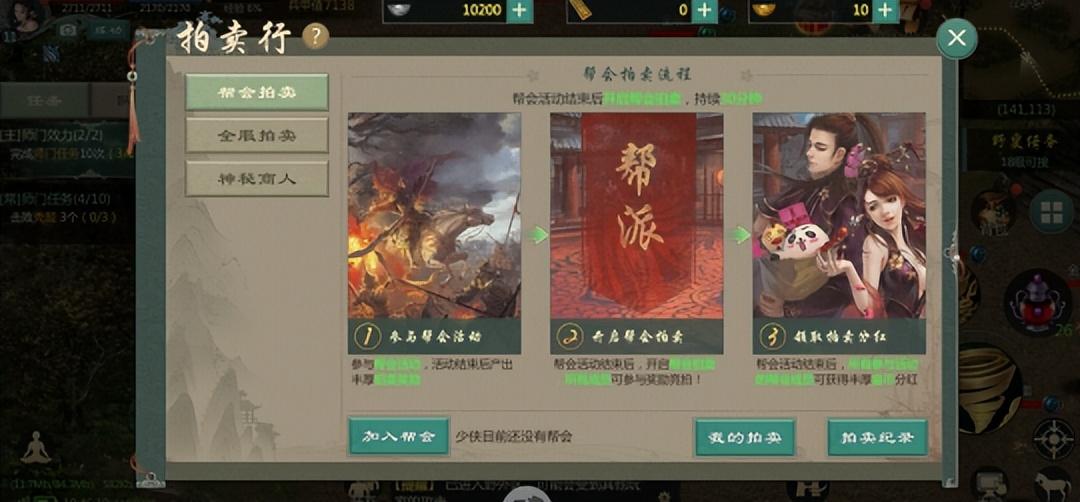Tap the meditation figure icon at bottom left
This screenshot has width=1080, height=502.
(x=36, y=448)
